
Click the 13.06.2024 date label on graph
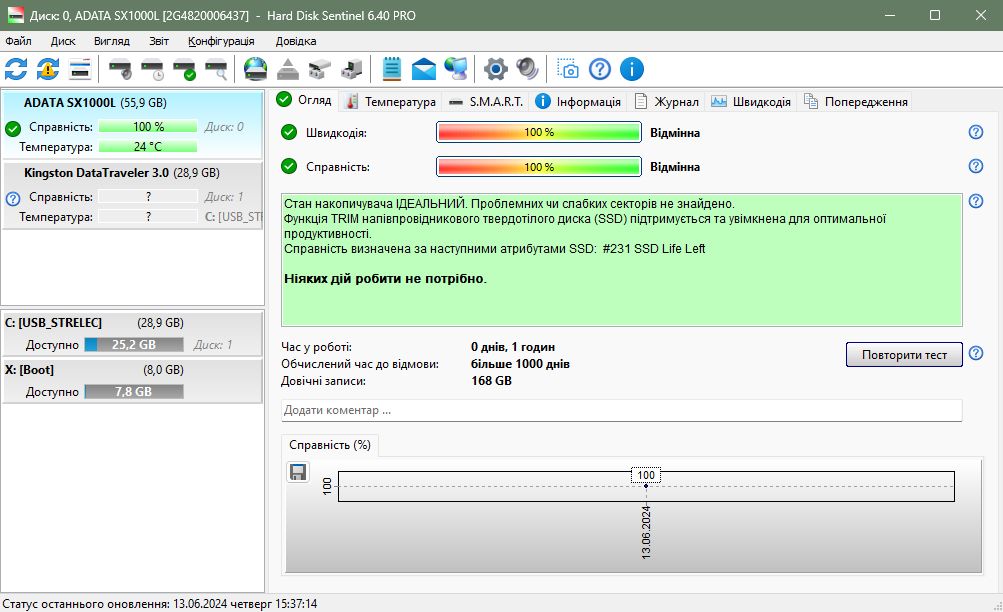point(646,532)
